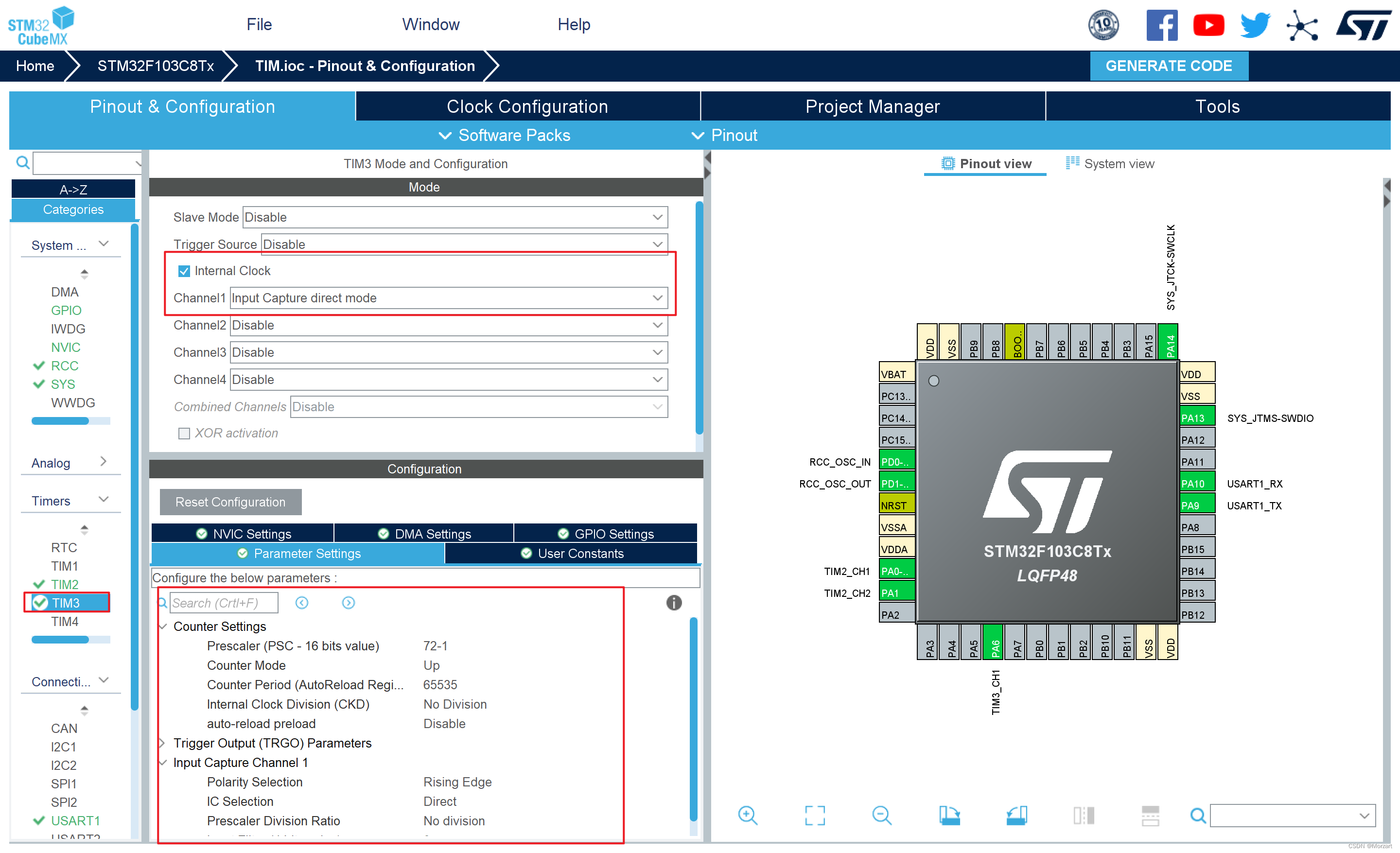
Task: Switch to the Tools tab
Action: coord(1218,106)
